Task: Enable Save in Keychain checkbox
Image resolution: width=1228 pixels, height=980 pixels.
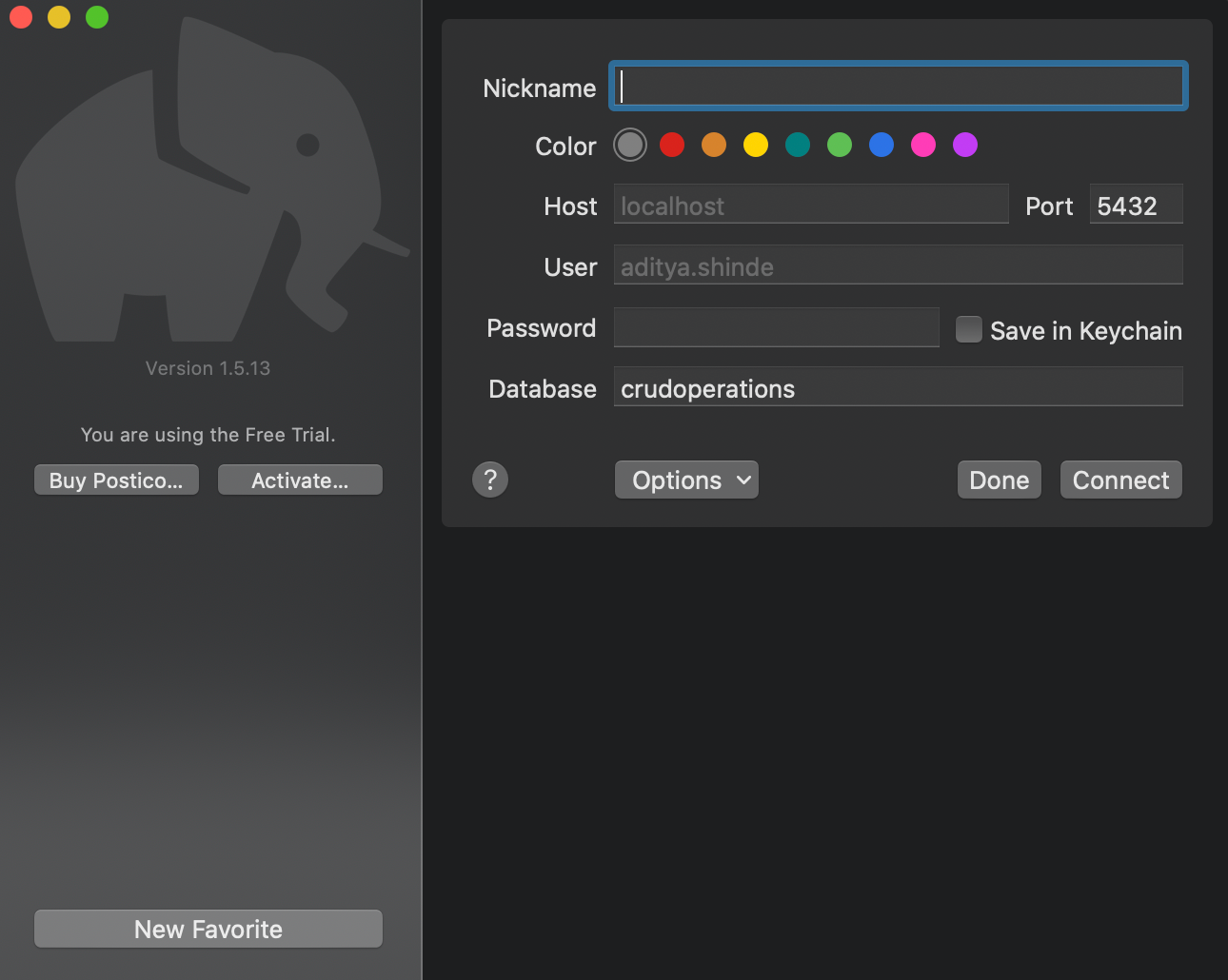Action: [x=969, y=329]
